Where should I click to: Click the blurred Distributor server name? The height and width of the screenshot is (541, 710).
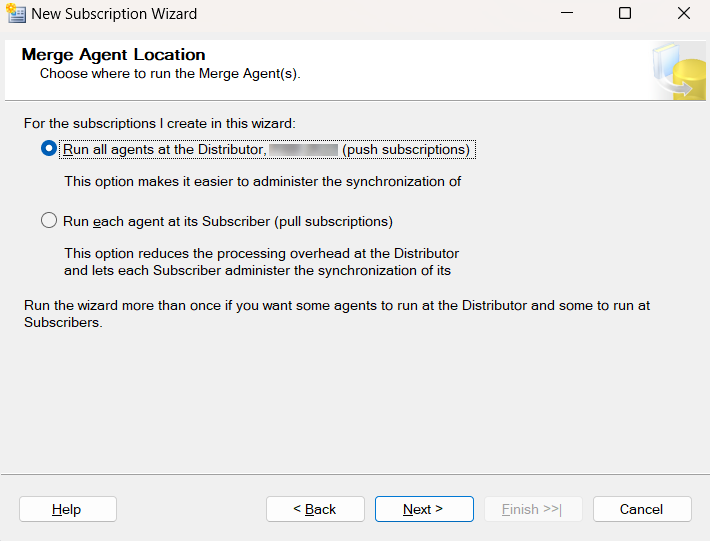[x=304, y=150]
